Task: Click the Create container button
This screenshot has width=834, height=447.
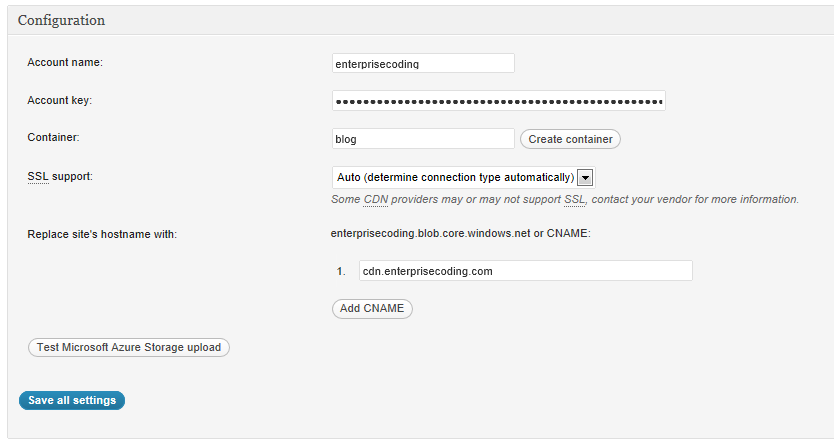Action: 570,139
